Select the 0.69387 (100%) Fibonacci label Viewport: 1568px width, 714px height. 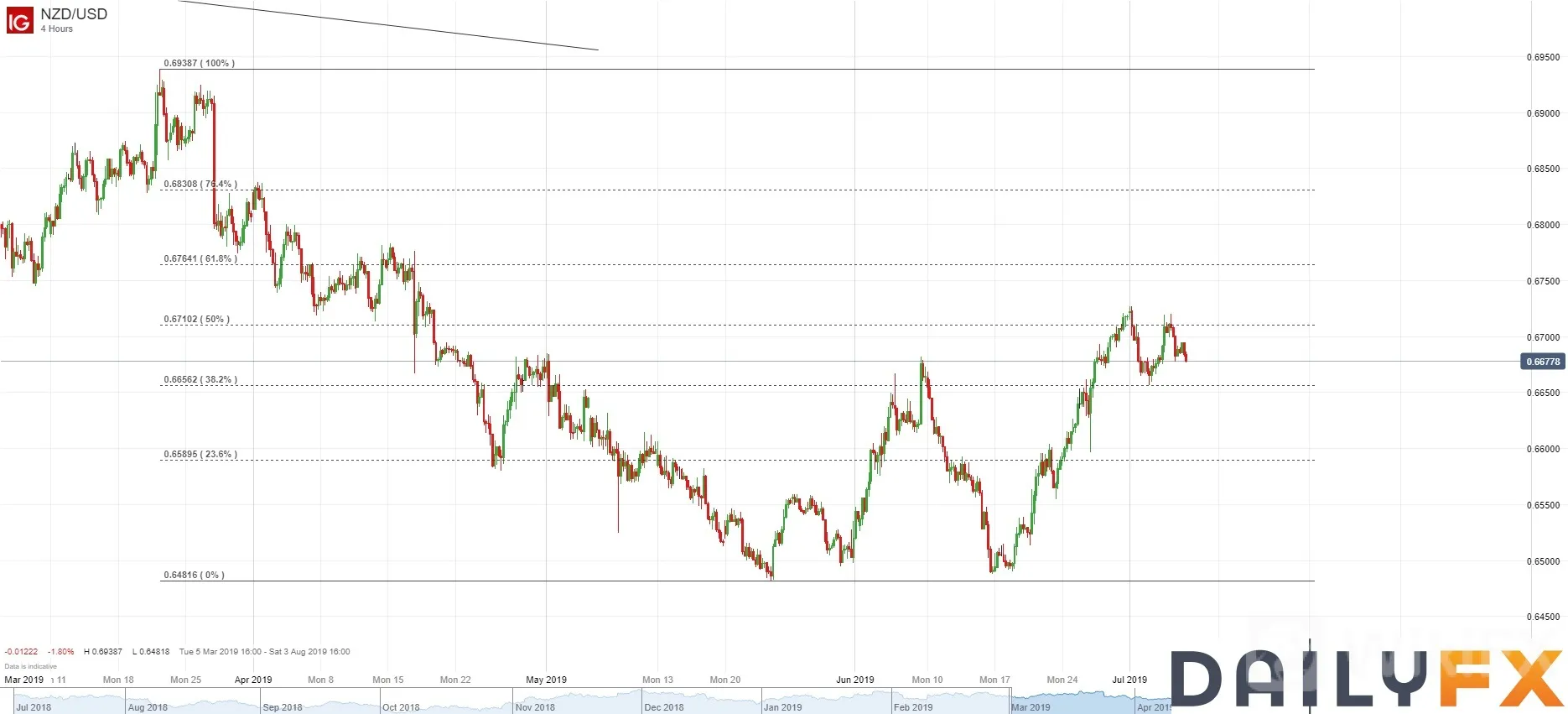[x=199, y=63]
